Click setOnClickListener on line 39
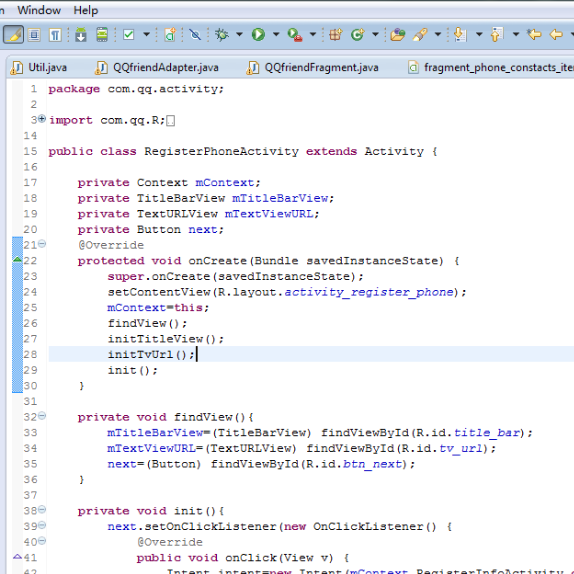Image resolution: width=574 pixels, height=574 pixels. (210, 526)
